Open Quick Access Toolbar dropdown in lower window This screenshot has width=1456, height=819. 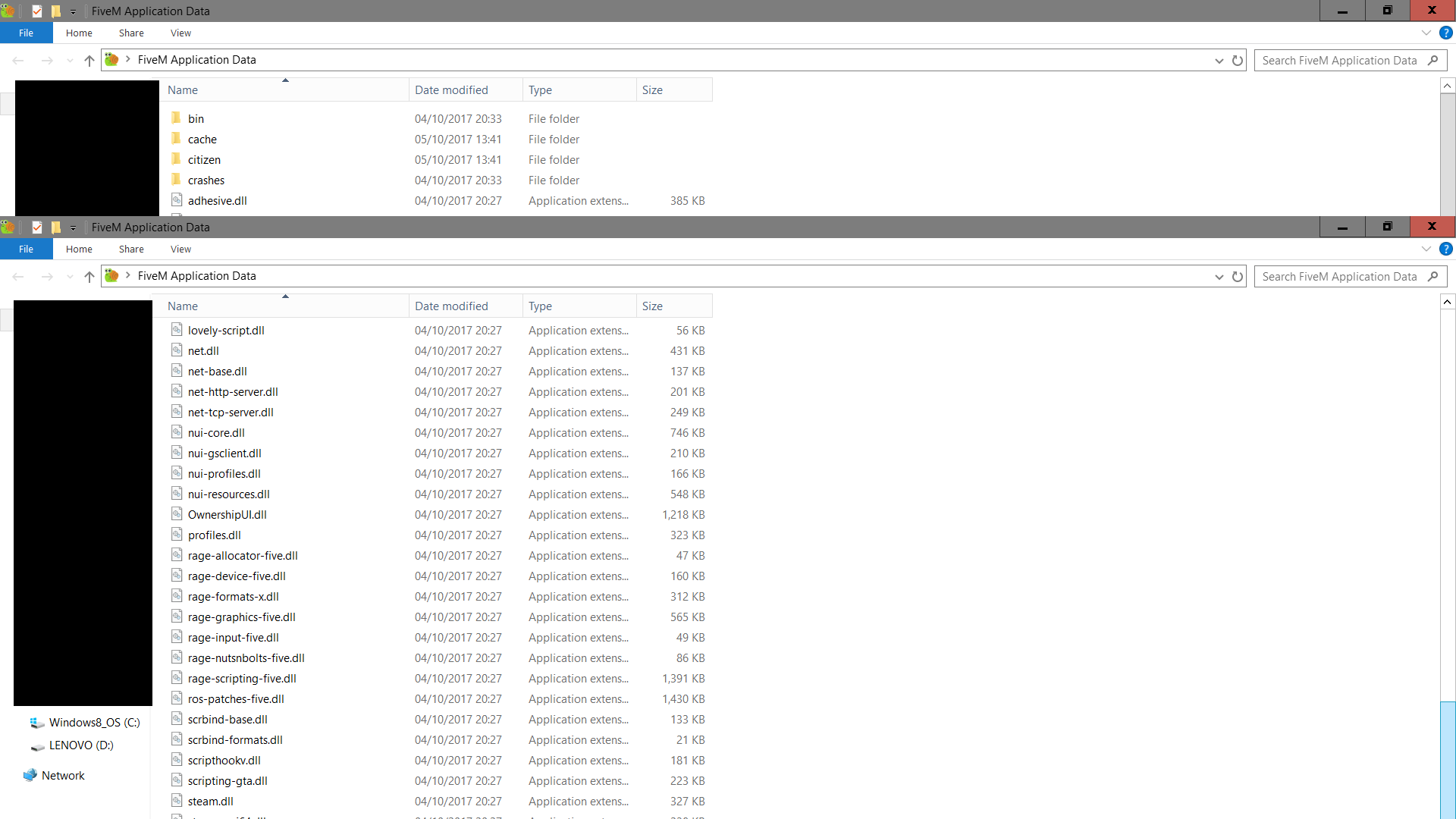73,227
